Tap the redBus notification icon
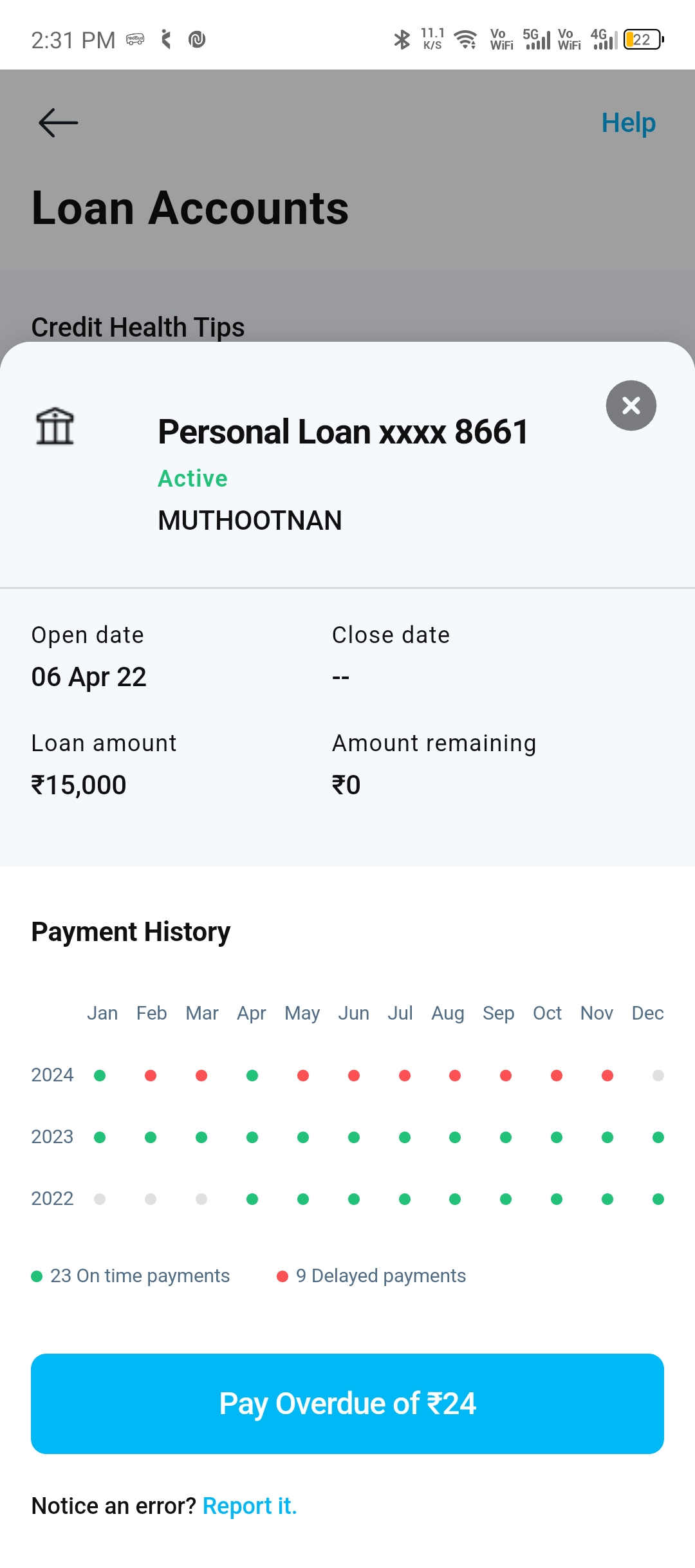 coord(135,40)
